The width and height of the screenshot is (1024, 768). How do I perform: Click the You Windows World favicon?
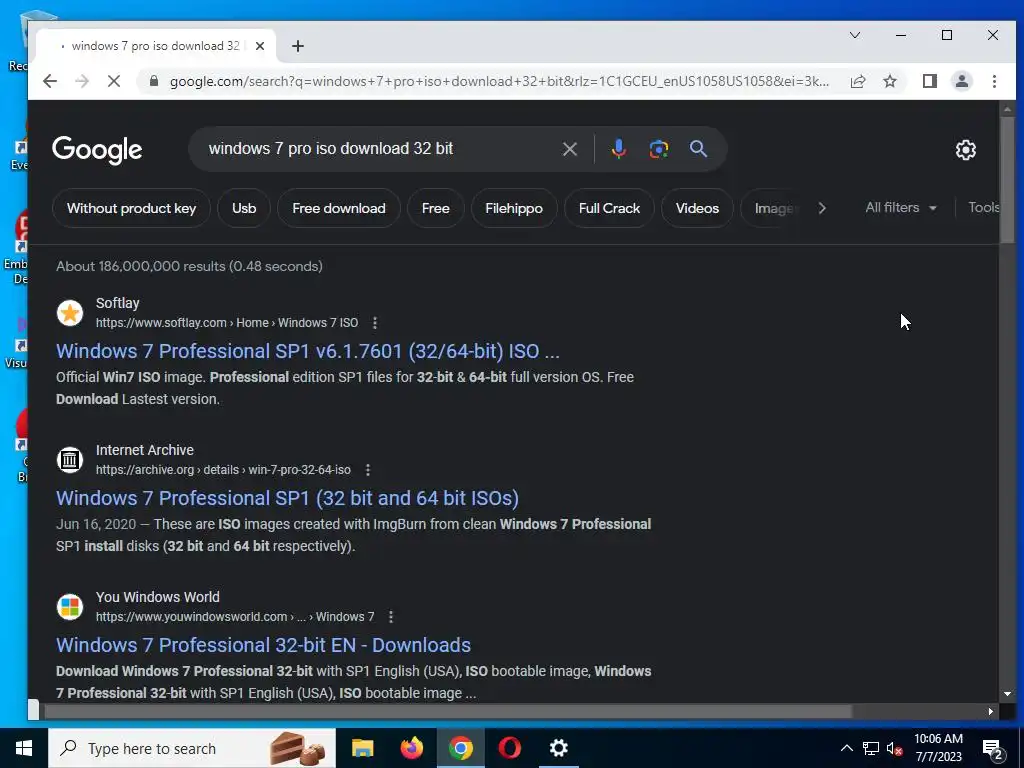(70, 607)
